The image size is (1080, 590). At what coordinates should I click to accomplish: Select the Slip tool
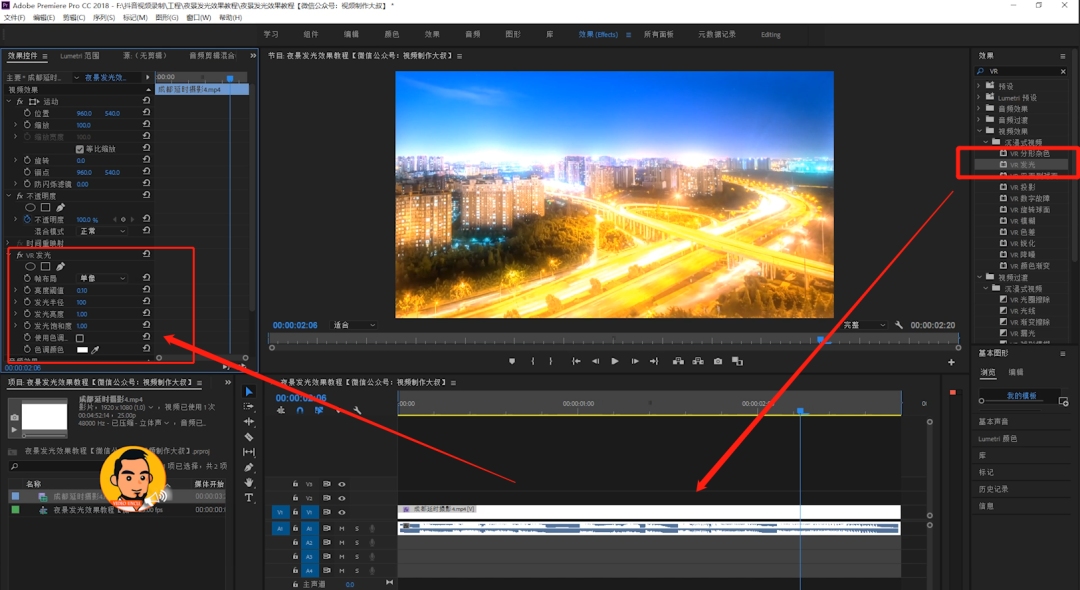pos(249,452)
